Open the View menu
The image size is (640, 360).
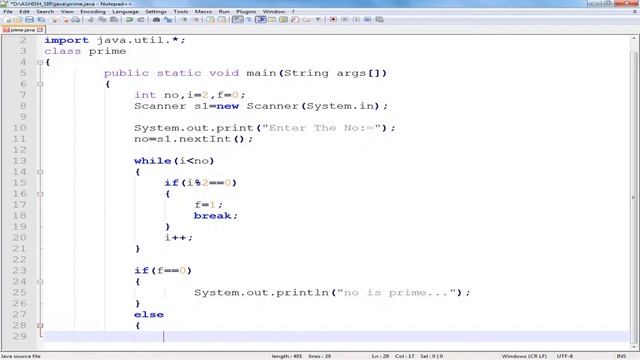click(67, 11)
